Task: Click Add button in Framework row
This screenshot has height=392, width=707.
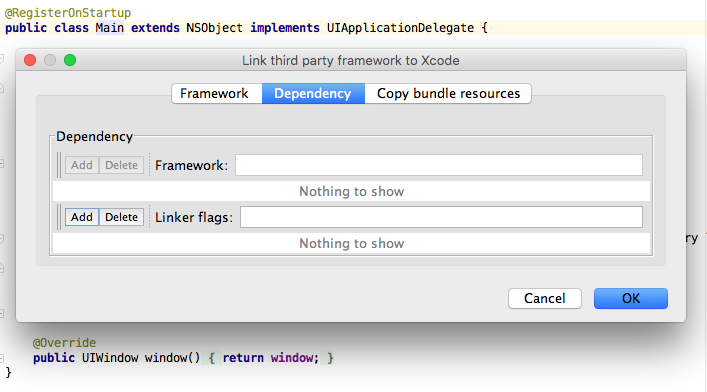Action: 82,165
